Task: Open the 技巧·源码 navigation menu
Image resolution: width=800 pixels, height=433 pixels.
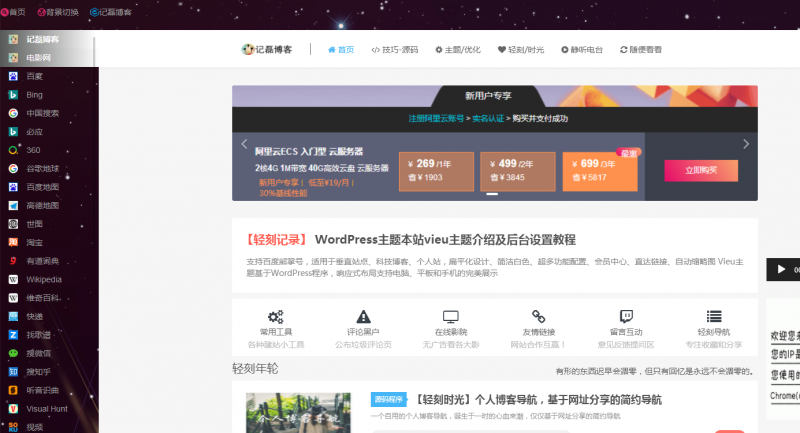Action: (x=394, y=49)
